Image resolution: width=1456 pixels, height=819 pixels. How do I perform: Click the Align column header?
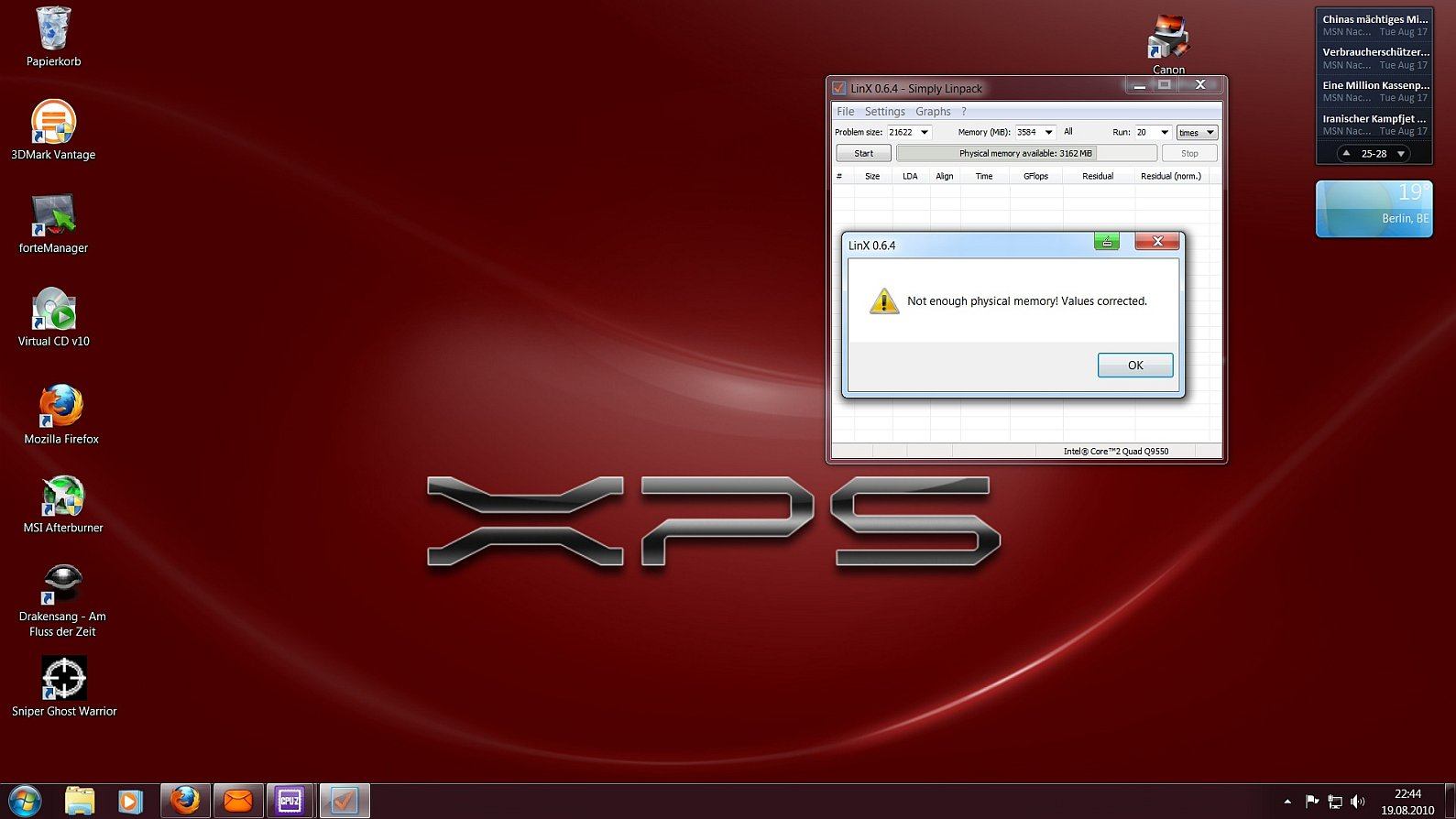pos(945,176)
